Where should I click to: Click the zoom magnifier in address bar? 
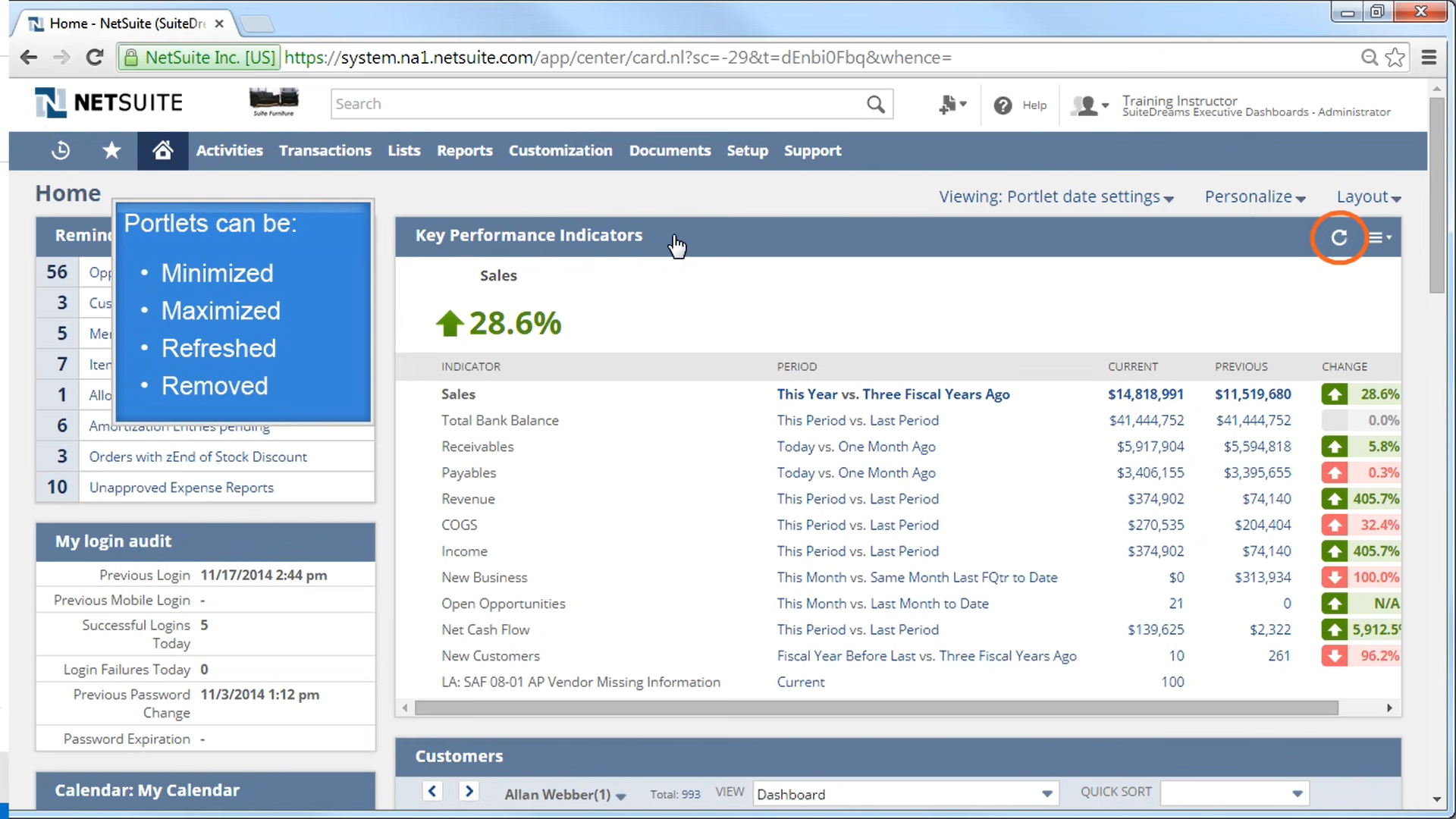coord(1369,58)
